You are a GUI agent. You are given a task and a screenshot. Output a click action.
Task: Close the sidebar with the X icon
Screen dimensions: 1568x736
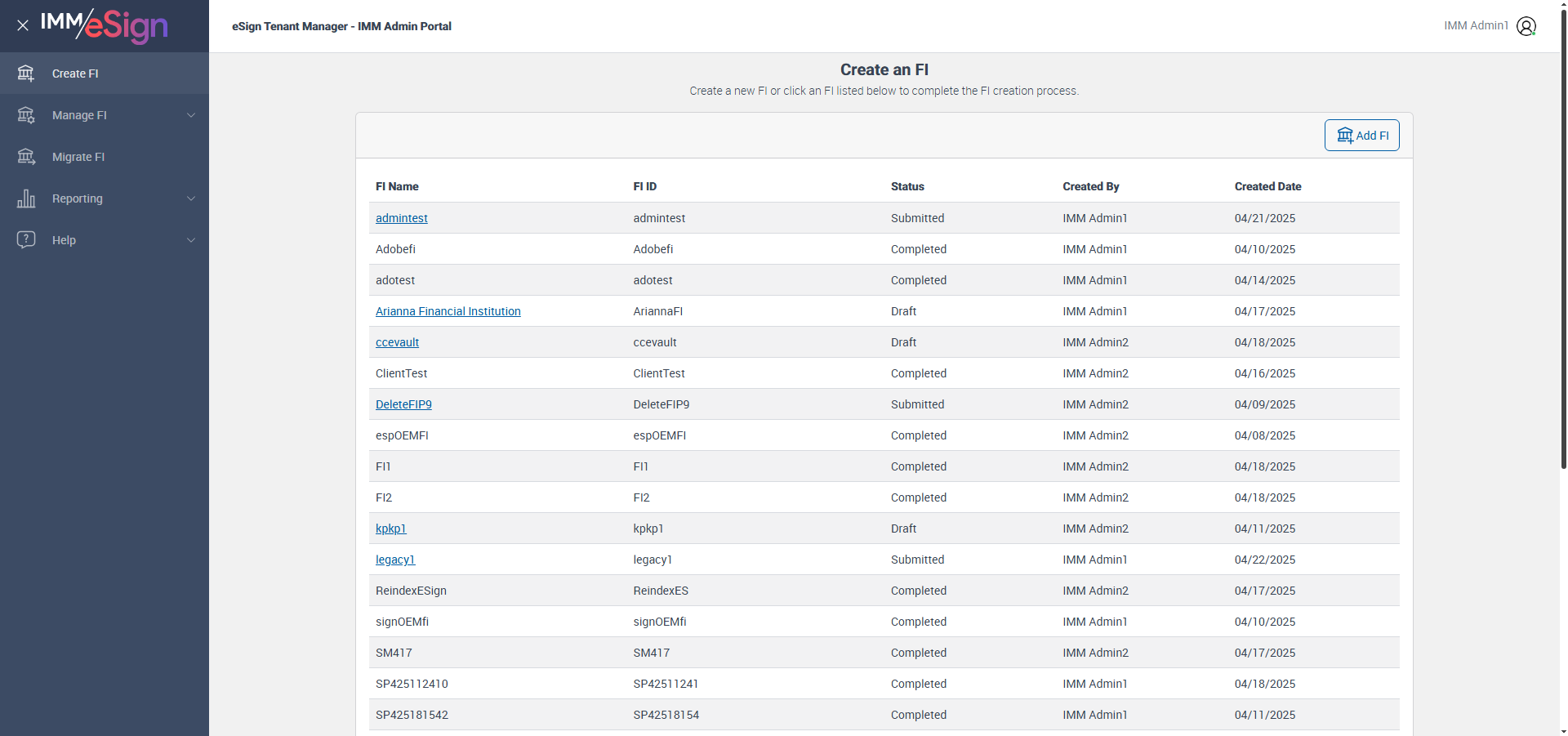point(23,25)
